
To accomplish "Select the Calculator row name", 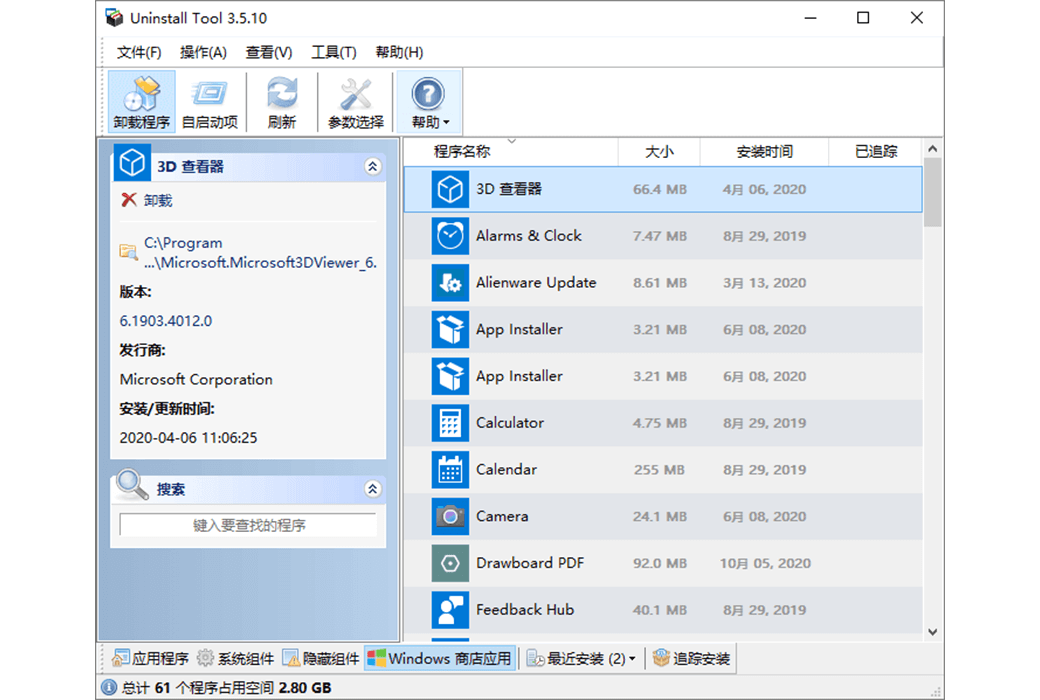I will click(509, 423).
